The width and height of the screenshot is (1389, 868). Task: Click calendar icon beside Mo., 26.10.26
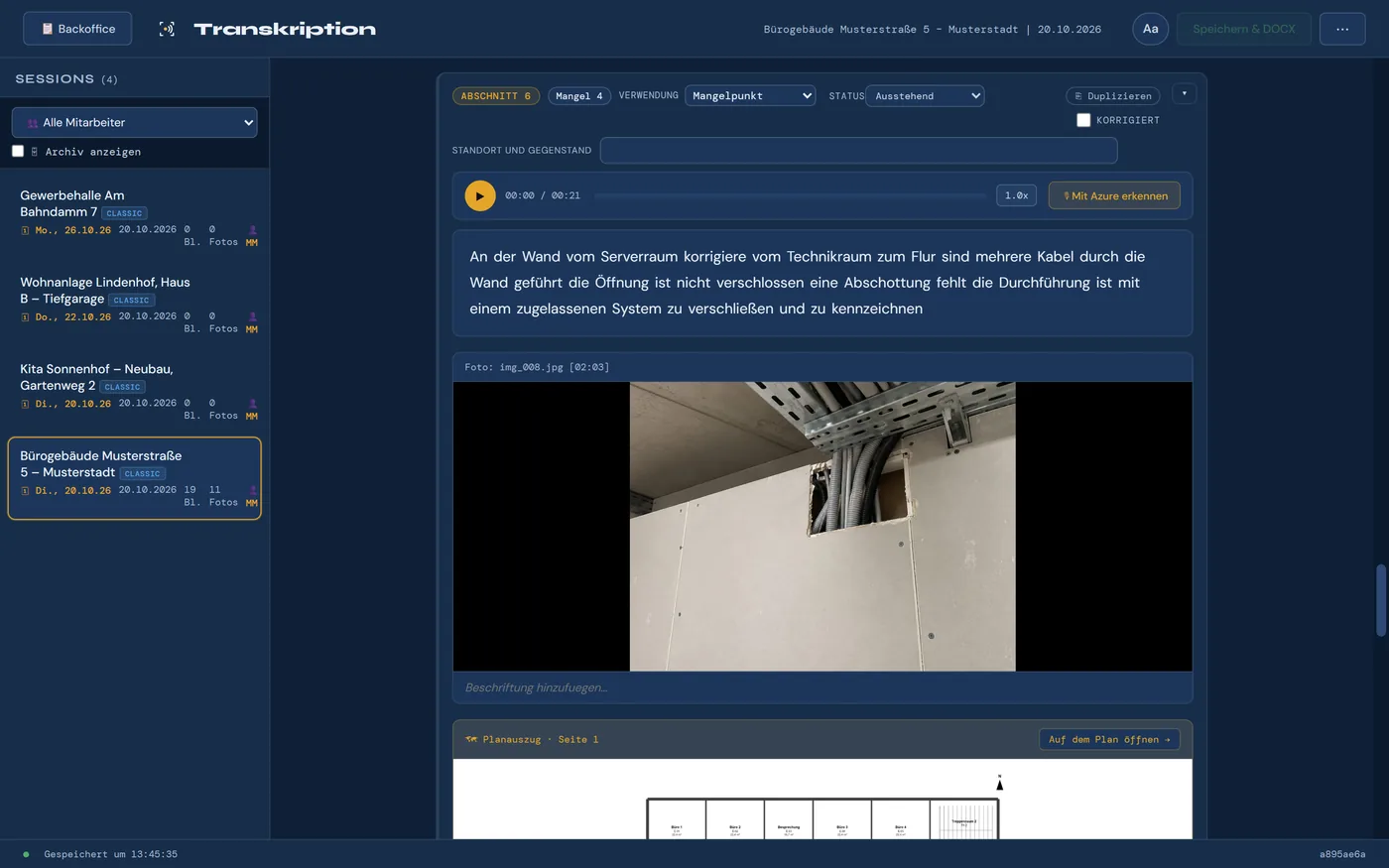point(25,230)
